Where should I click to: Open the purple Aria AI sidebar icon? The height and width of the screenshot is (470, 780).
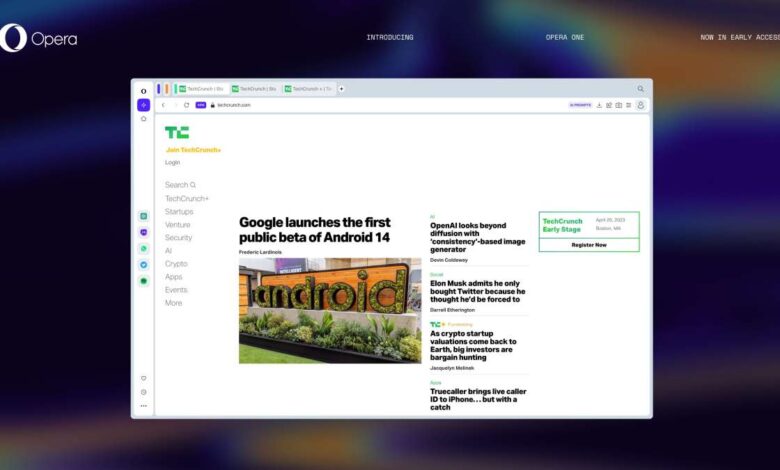click(x=143, y=105)
